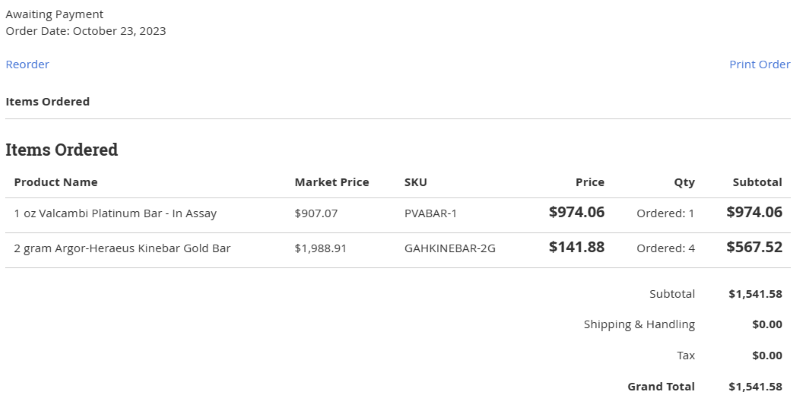This screenshot has width=800, height=405.
Task: Select the 1 oz Valcambi Platinum Bar product name
Action: pos(115,213)
